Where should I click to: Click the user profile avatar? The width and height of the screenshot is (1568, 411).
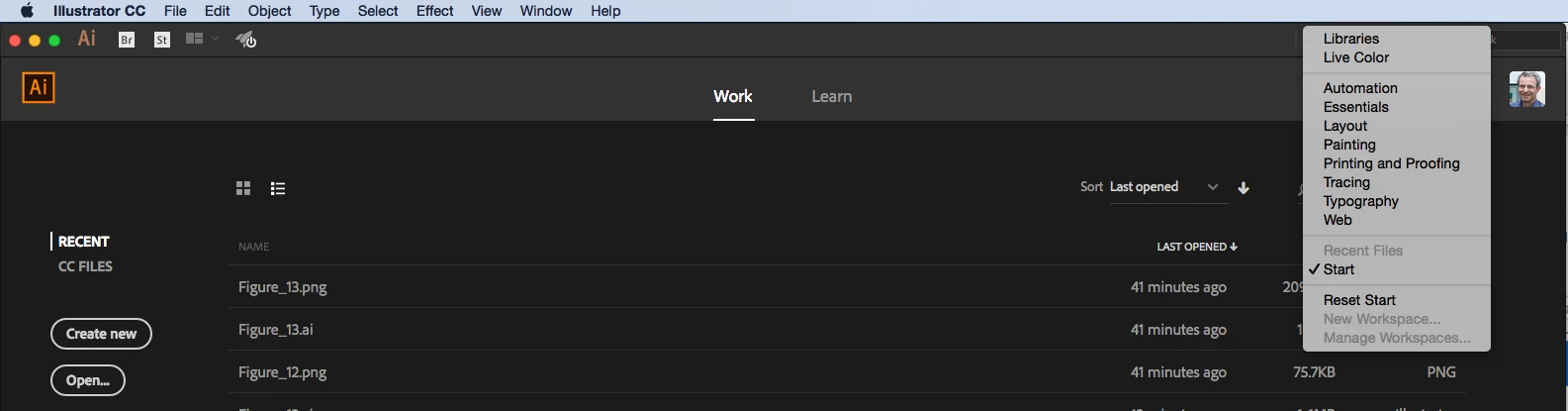(1526, 89)
